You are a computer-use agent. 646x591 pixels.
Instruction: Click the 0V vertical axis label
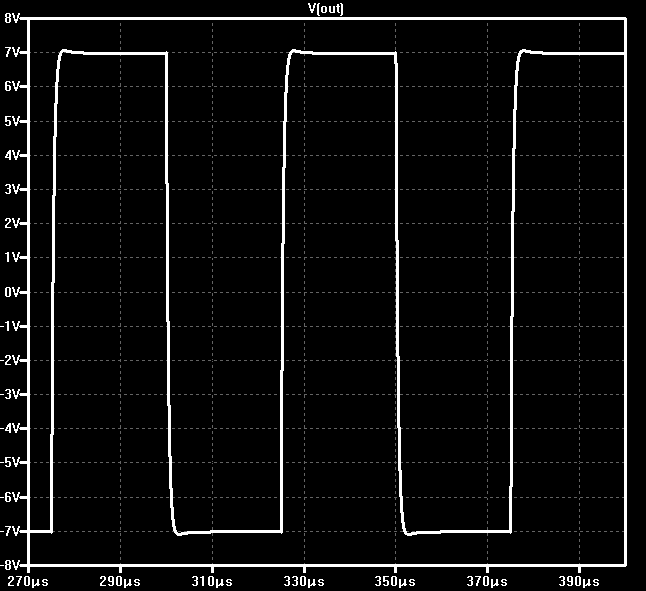pos(11,292)
